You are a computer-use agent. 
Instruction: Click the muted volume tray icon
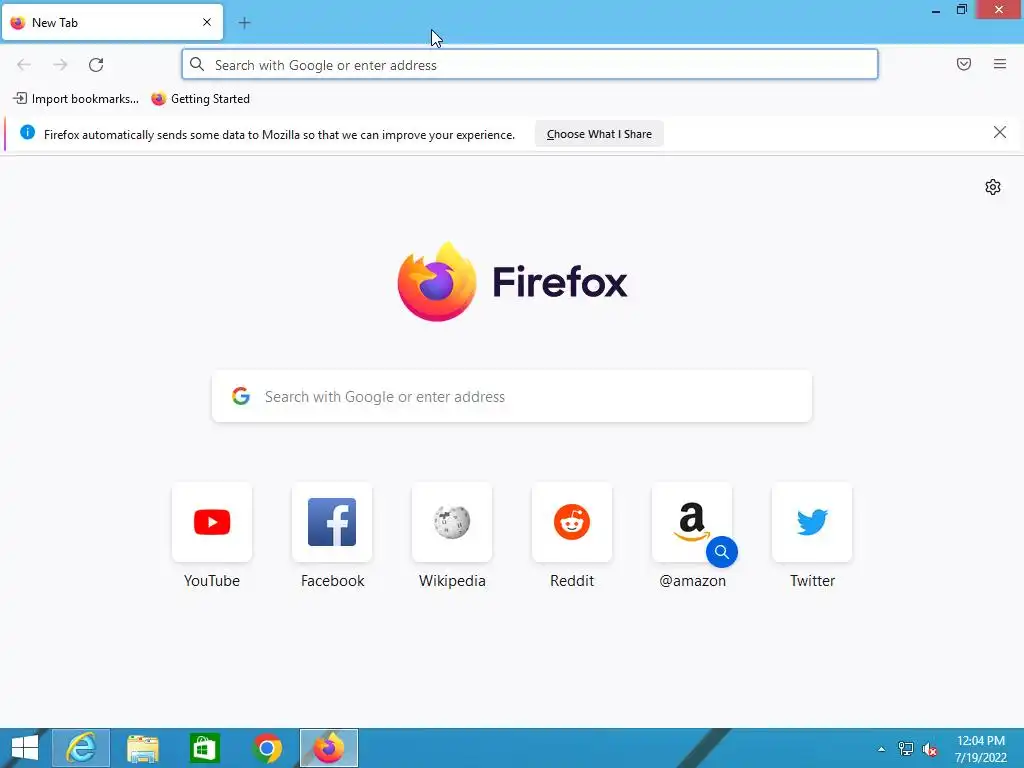(930, 749)
